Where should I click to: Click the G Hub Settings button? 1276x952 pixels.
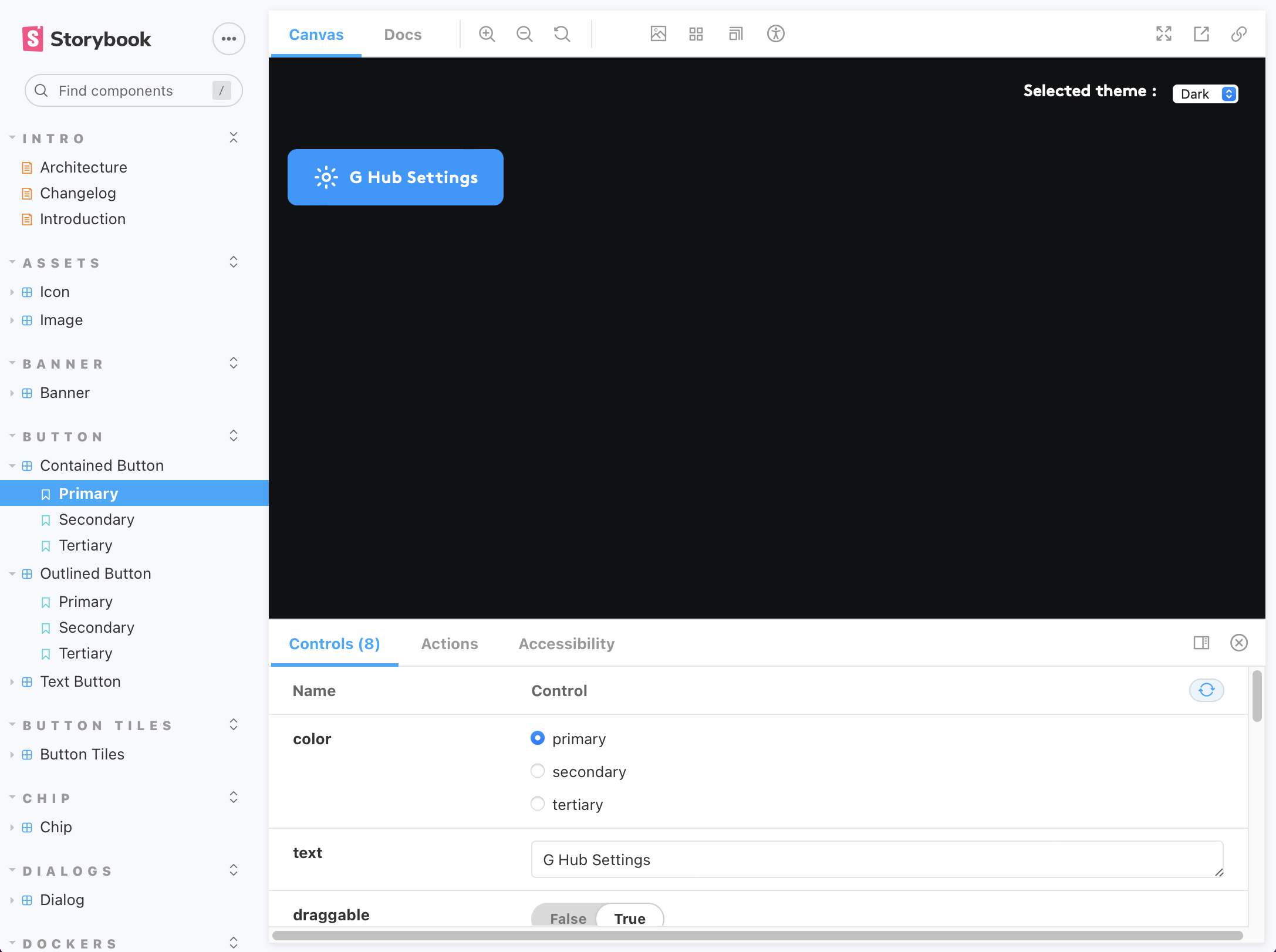(395, 177)
